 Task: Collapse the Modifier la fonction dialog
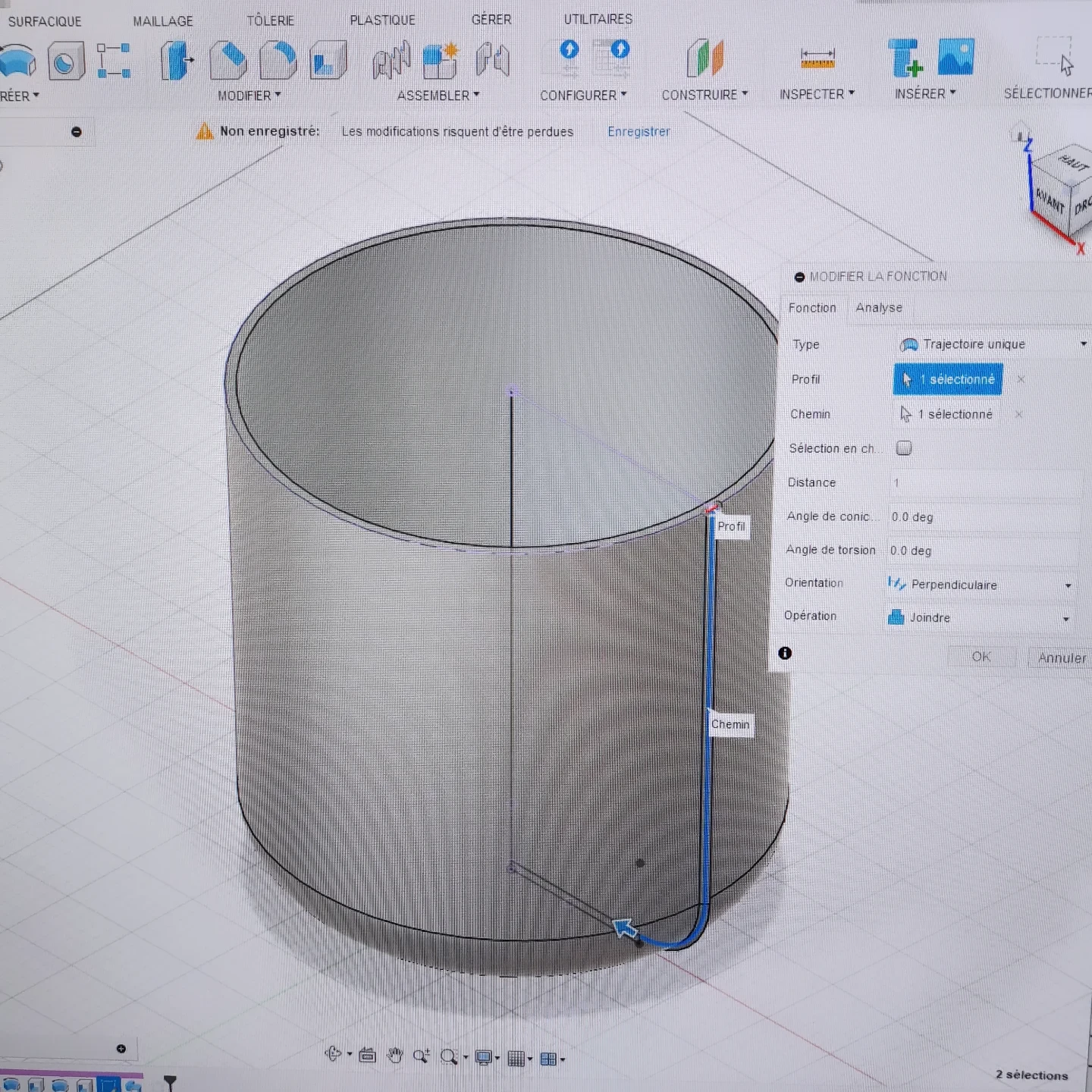[799, 277]
